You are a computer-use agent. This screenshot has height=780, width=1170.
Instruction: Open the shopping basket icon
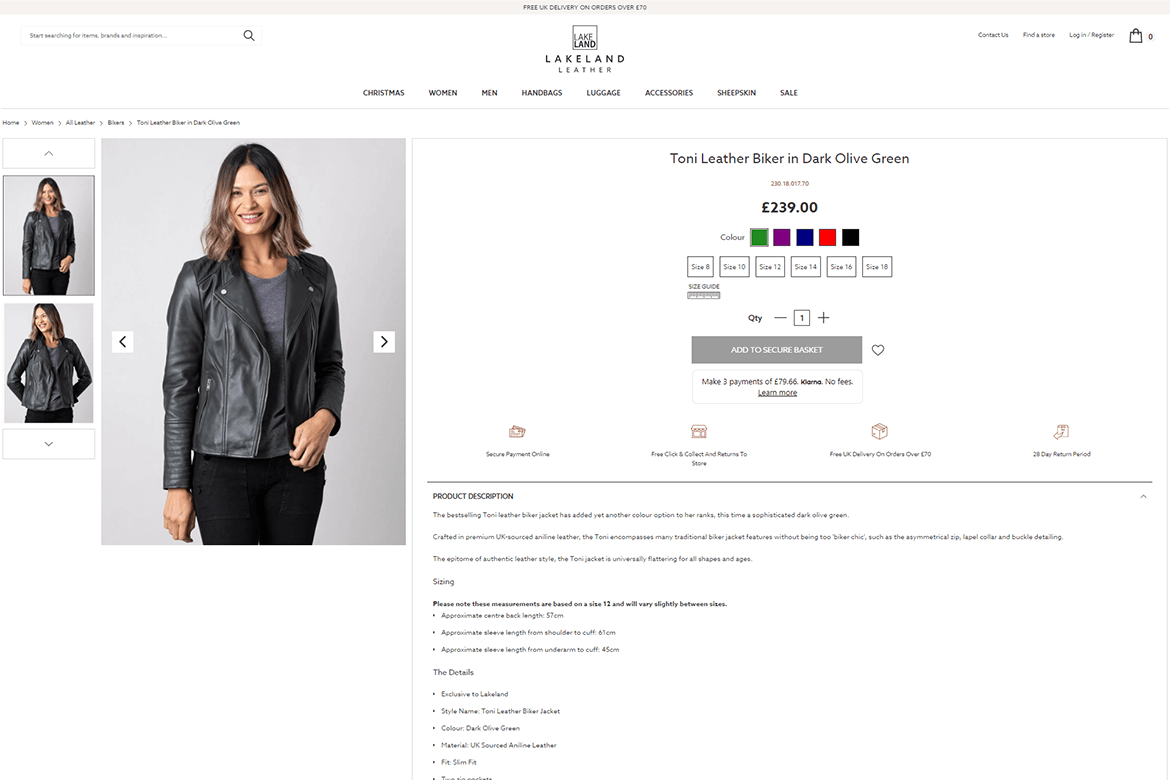[1136, 35]
